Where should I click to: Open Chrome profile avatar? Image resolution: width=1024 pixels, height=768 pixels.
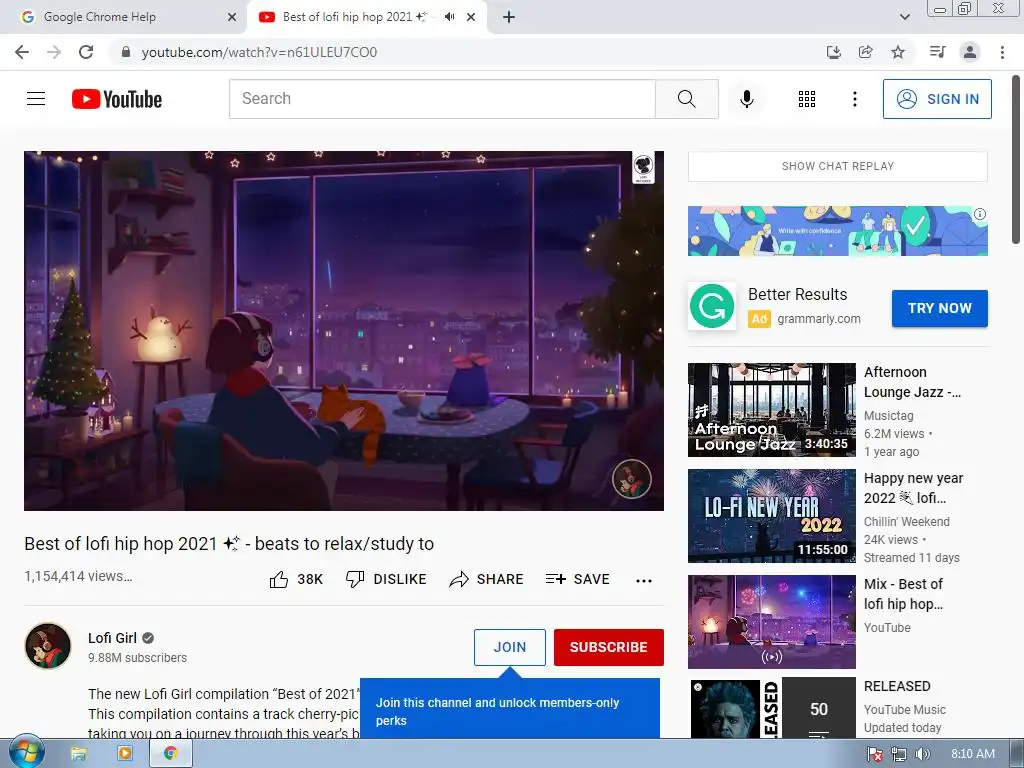pyautogui.click(x=970, y=52)
